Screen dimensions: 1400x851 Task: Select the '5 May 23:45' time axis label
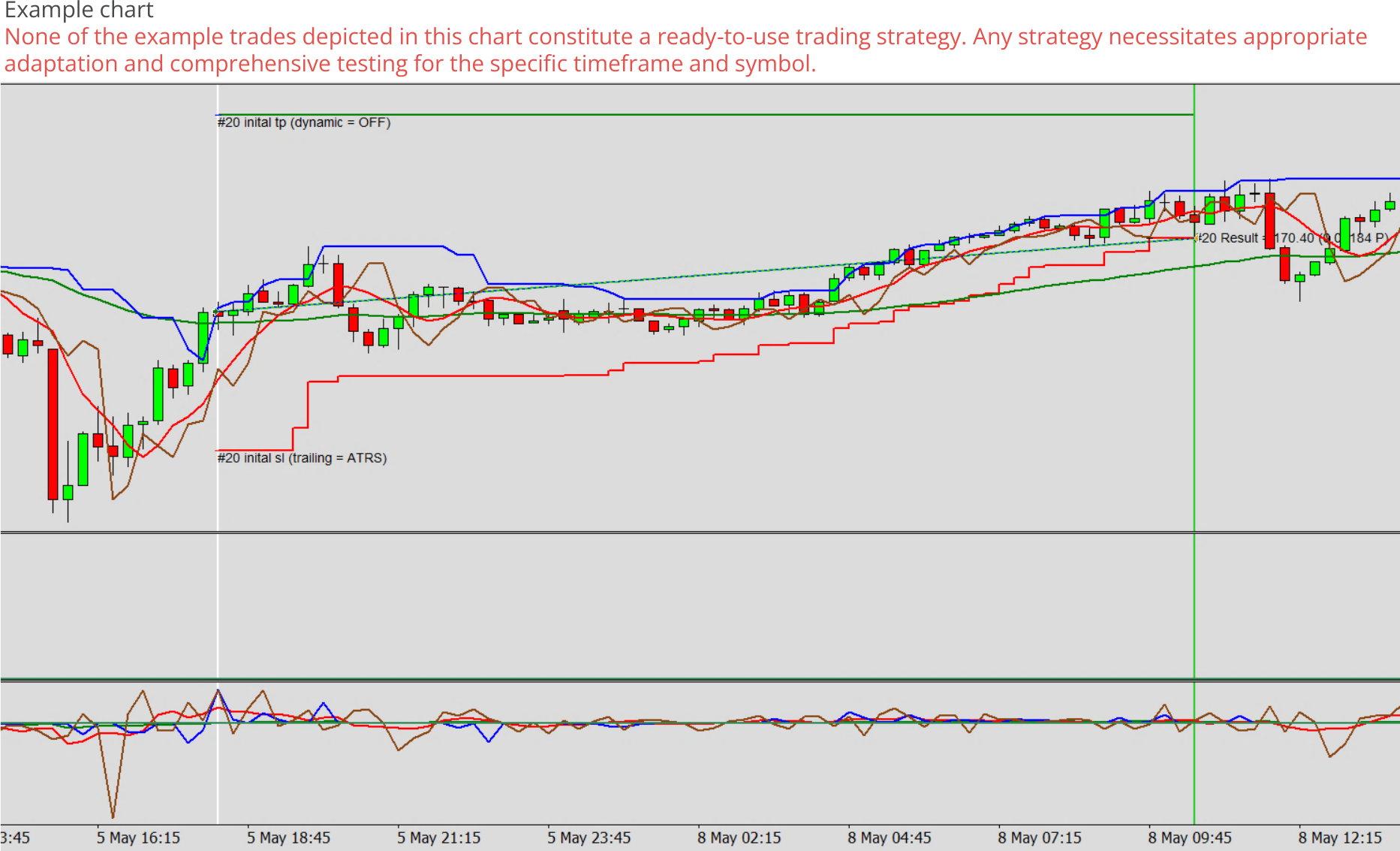pyautogui.click(x=589, y=838)
